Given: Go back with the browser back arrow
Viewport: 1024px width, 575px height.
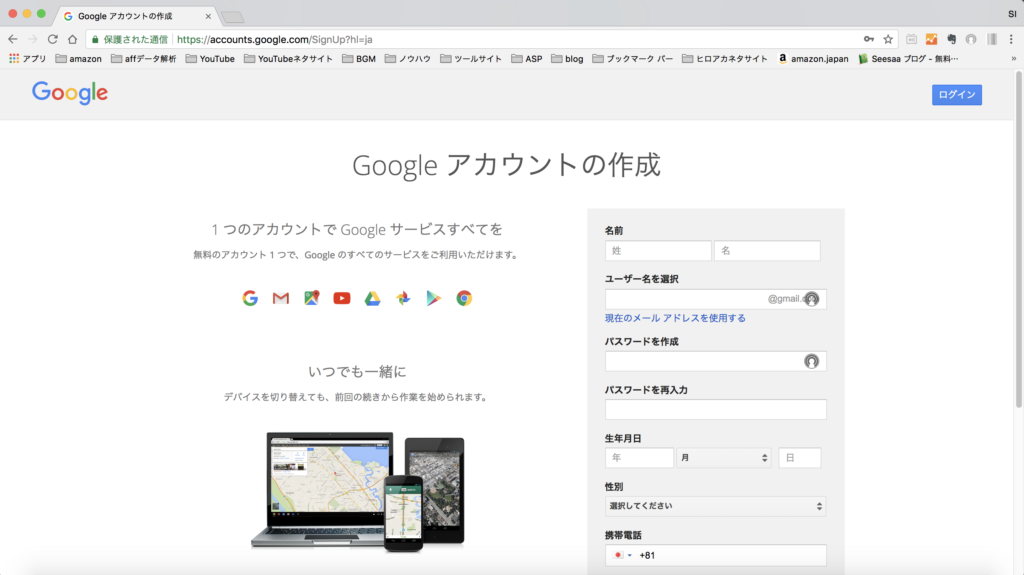Looking at the screenshot, I should click(x=12, y=39).
